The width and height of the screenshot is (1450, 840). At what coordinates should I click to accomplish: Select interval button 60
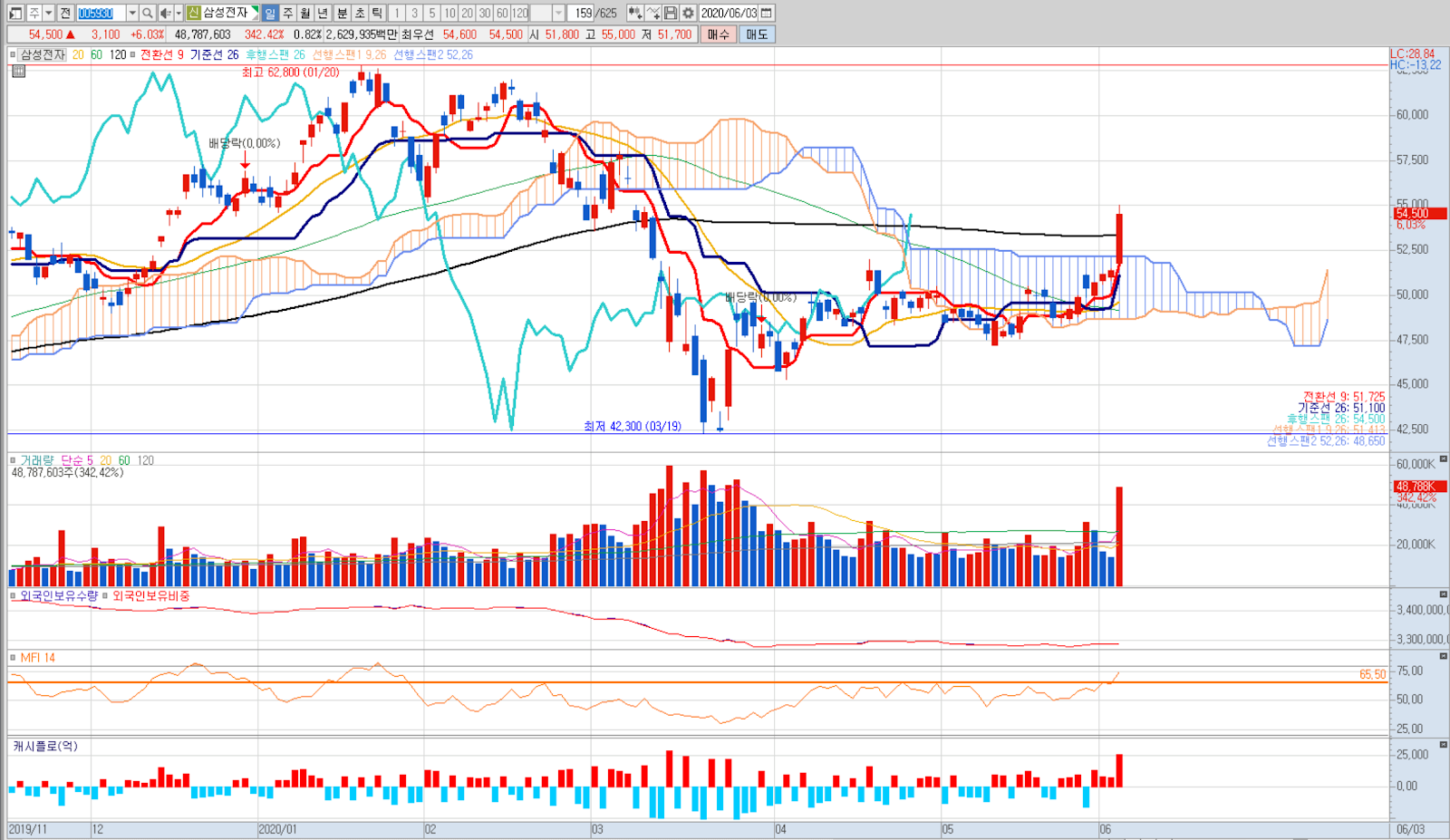click(x=502, y=13)
